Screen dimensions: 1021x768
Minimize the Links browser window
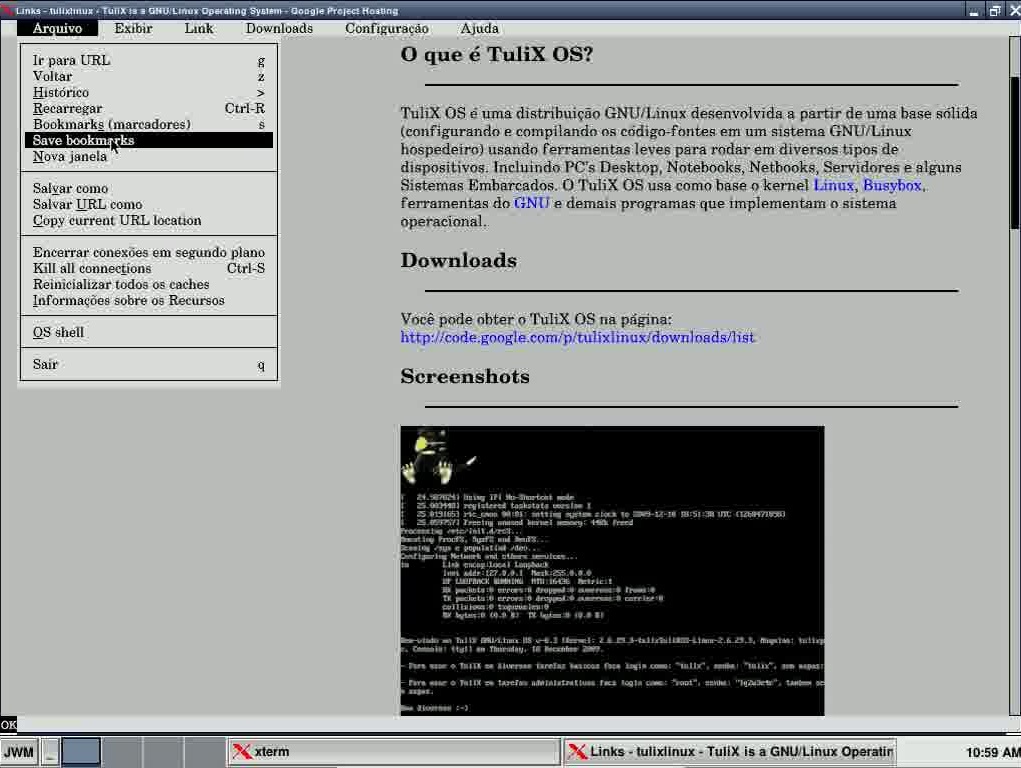[x=973, y=11]
